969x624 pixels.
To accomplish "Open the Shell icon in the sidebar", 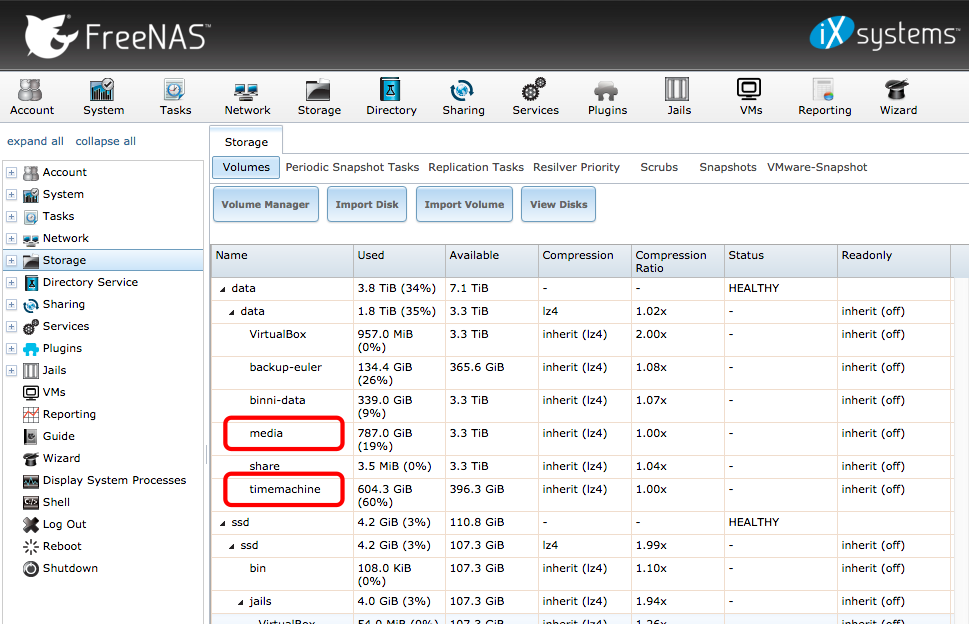I will coord(30,502).
